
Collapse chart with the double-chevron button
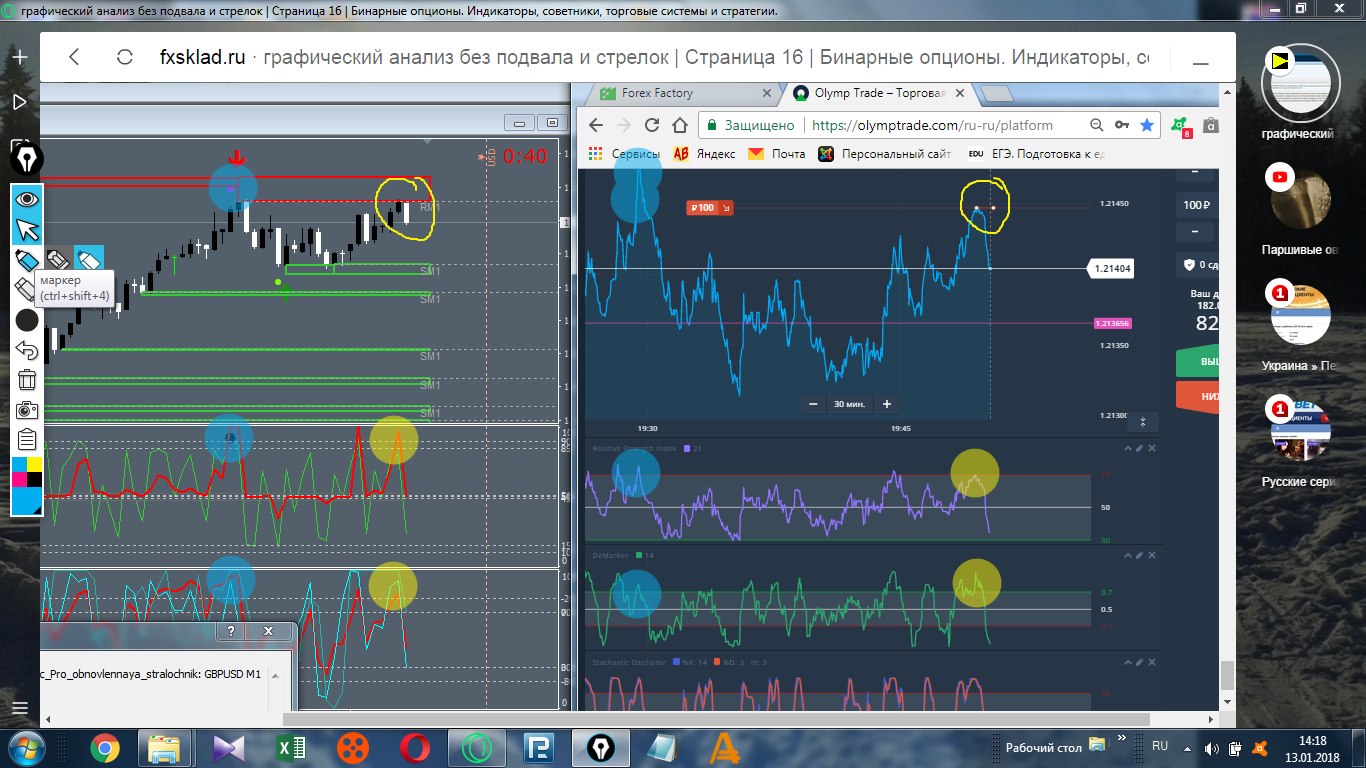tap(1142, 422)
